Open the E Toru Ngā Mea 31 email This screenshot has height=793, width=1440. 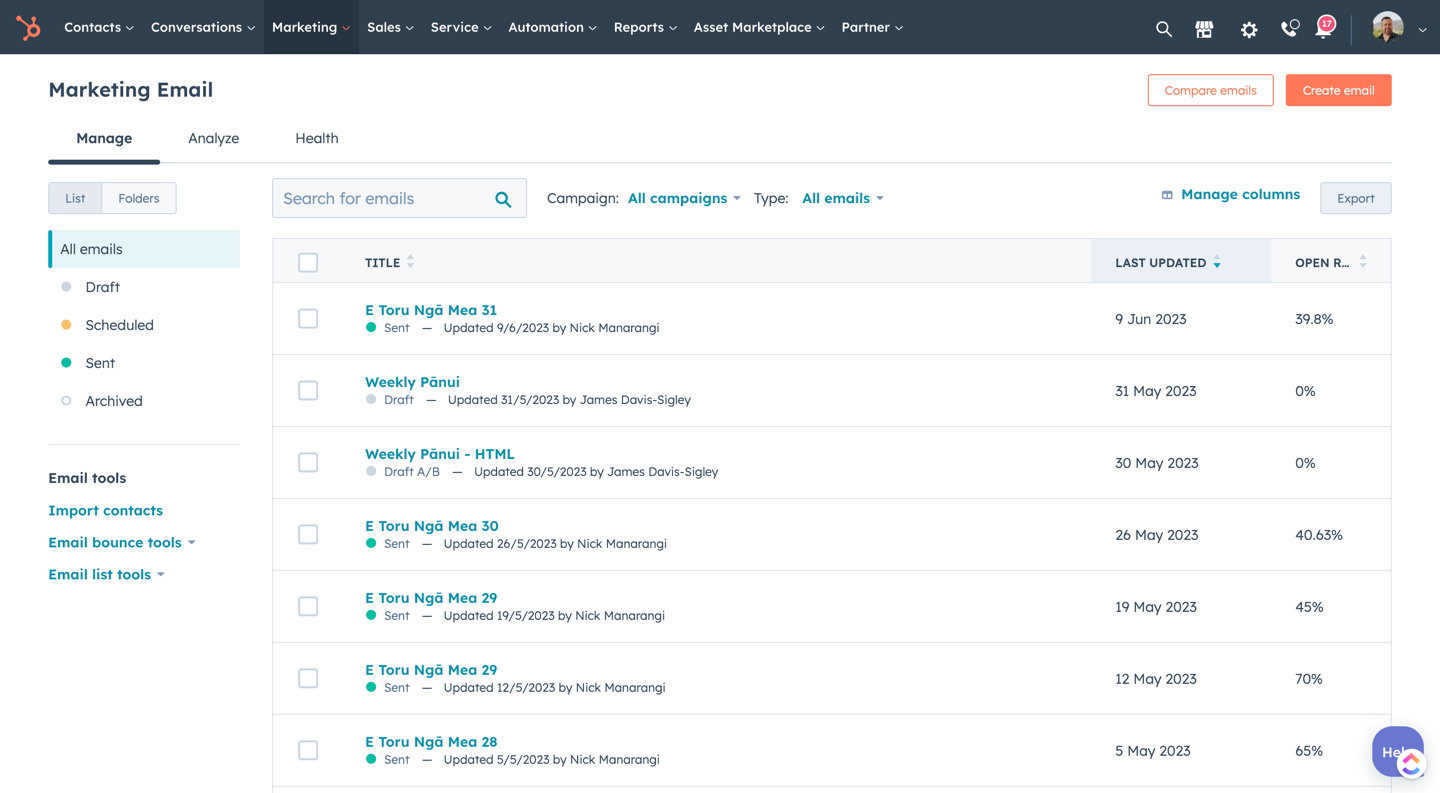click(431, 310)
